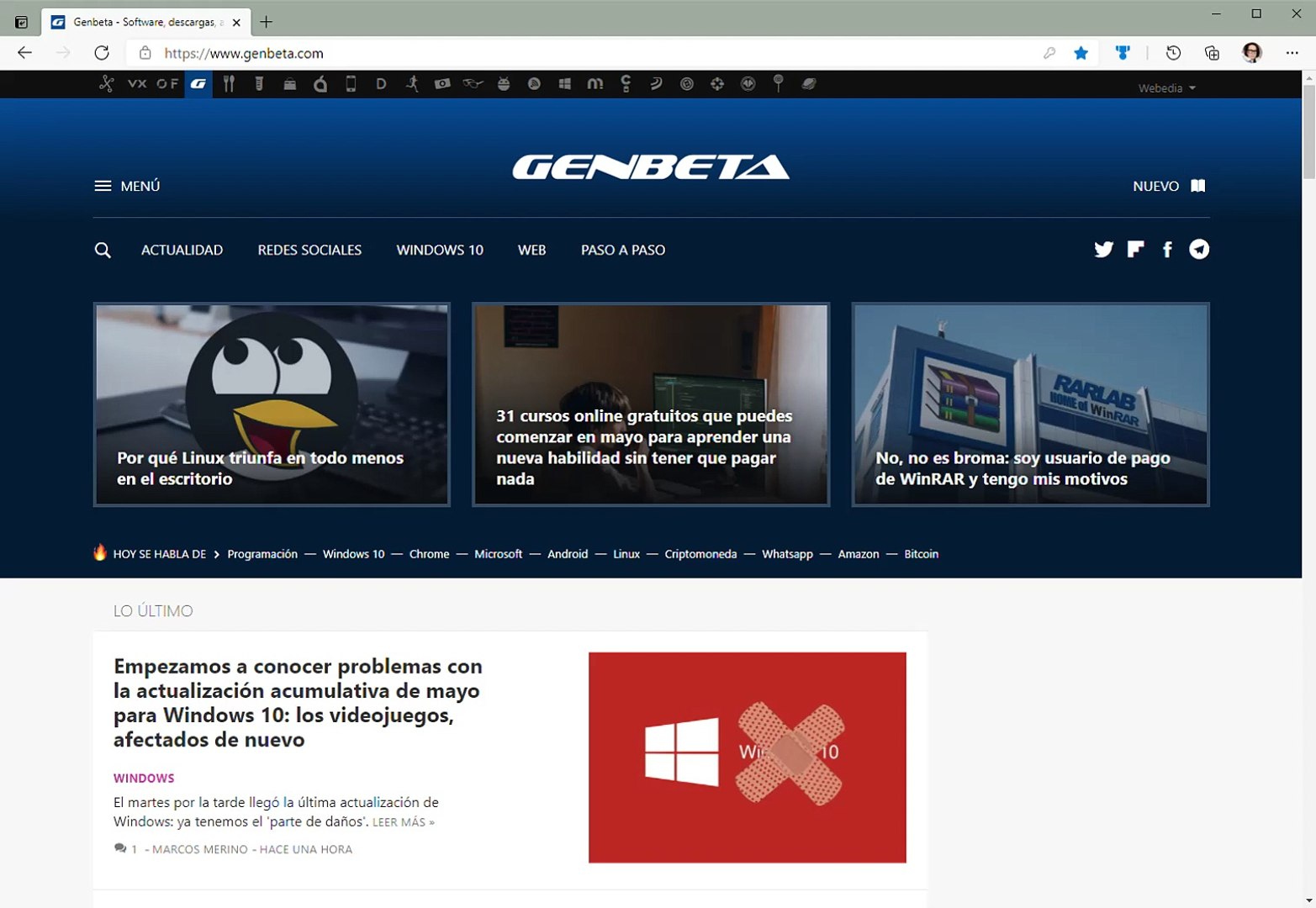The width and height of the screenshot is (1316, 908).
Task: Open the Whatsapp trending topic
Action: tap(787, 554)
